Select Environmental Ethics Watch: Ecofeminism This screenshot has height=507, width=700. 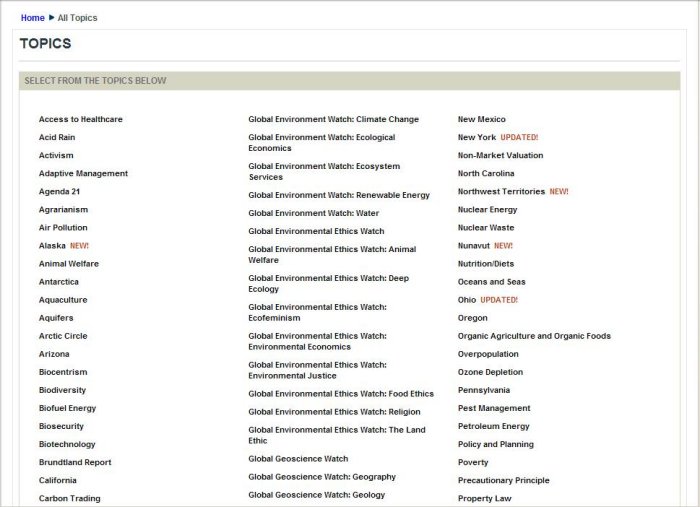click(317, 312)
